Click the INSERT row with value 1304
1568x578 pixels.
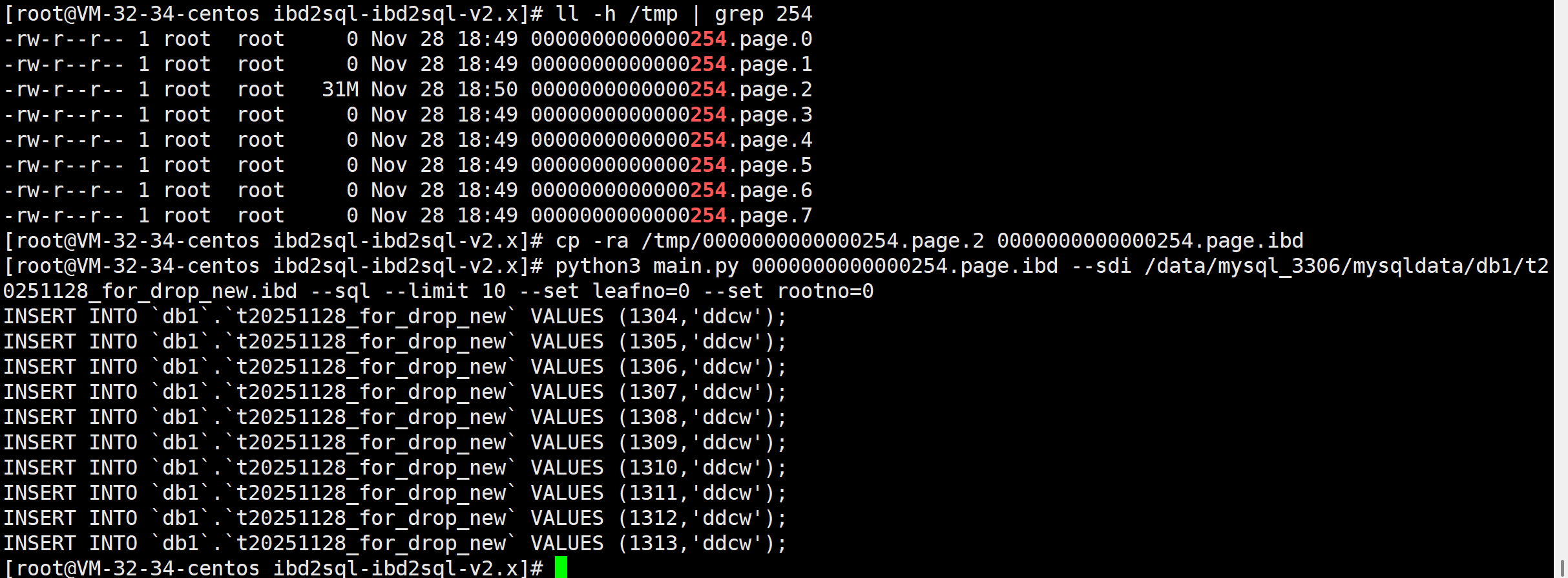395,317
